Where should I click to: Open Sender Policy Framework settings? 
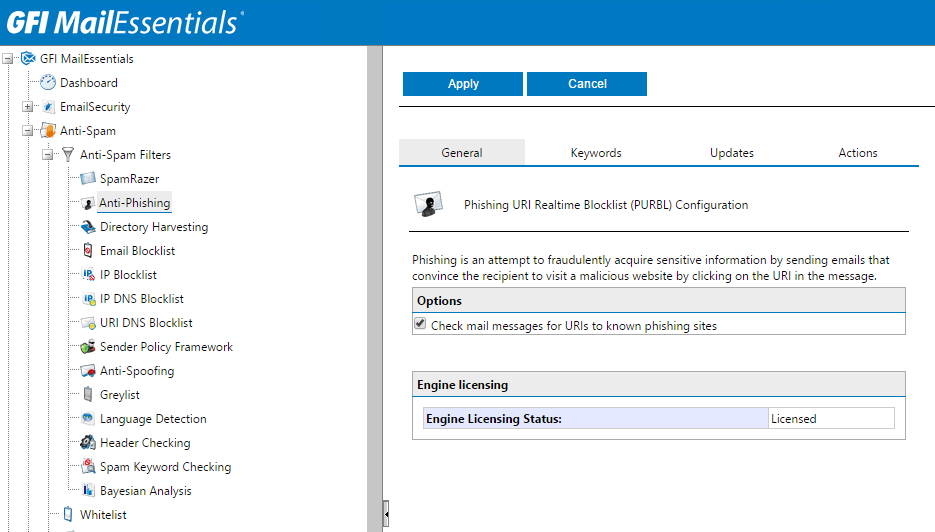coord(166,347)
